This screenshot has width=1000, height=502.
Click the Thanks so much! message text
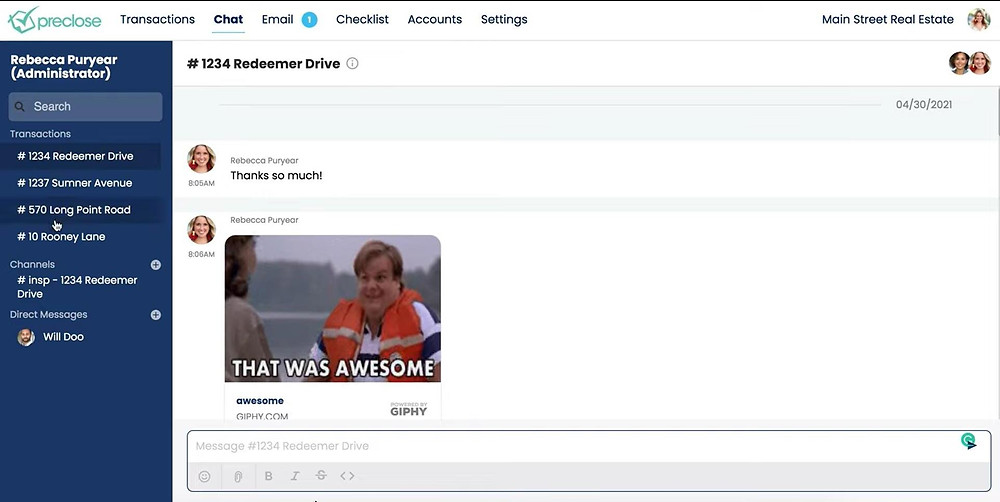click(276, 175)
